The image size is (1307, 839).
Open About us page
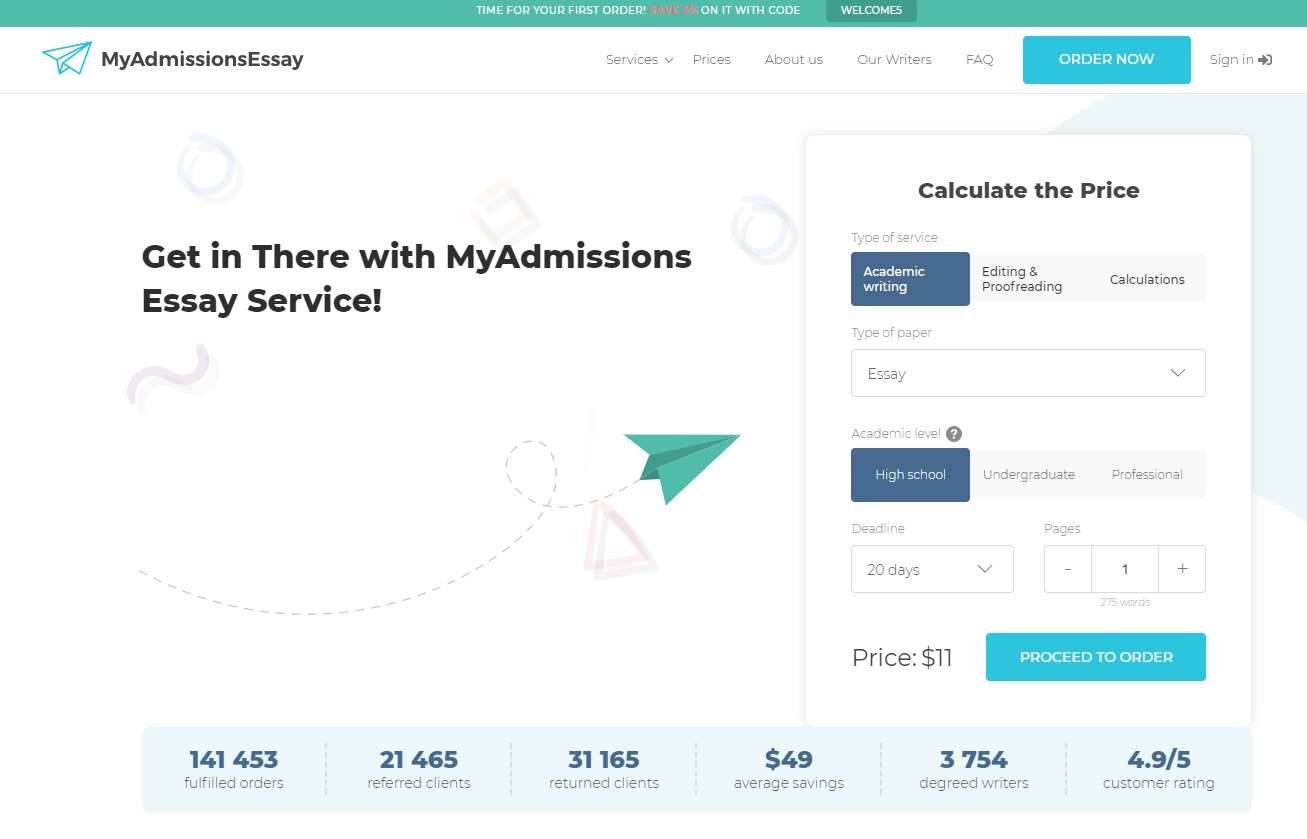point(794,60)
